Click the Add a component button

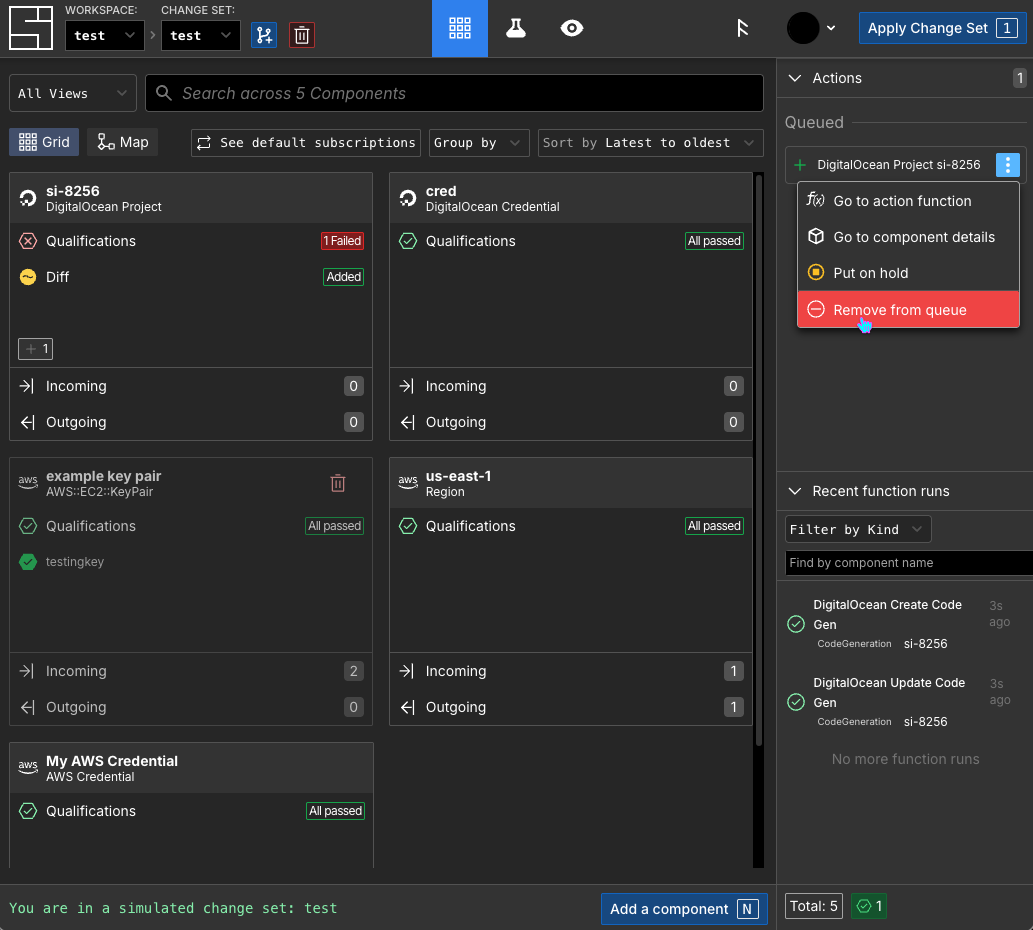pos(683,909)
